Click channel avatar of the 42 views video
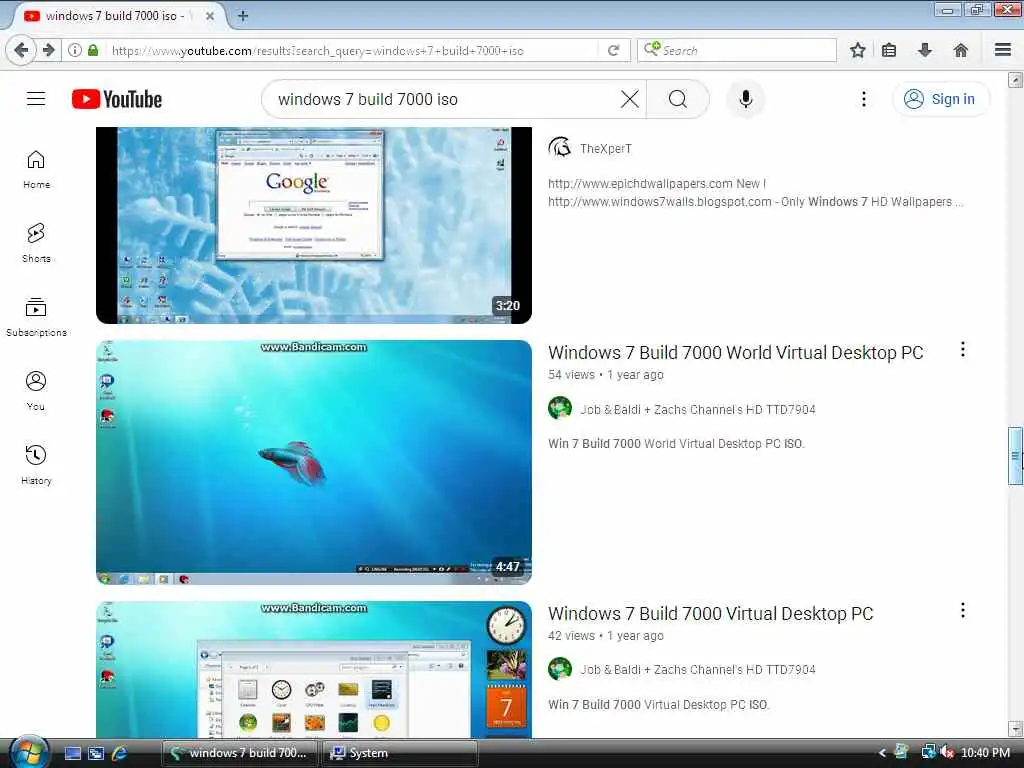 [560, 669]
